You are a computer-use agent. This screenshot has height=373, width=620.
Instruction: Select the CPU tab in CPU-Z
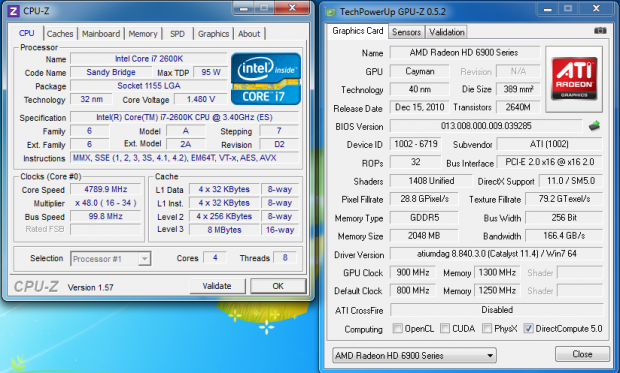click(26, 33)
